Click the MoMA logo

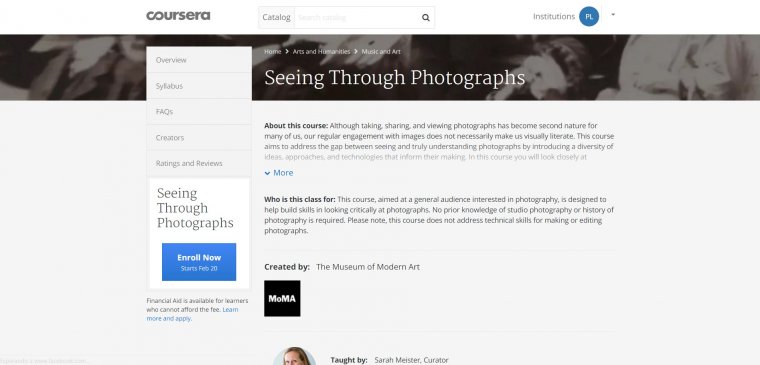click(x=282, y=299)
